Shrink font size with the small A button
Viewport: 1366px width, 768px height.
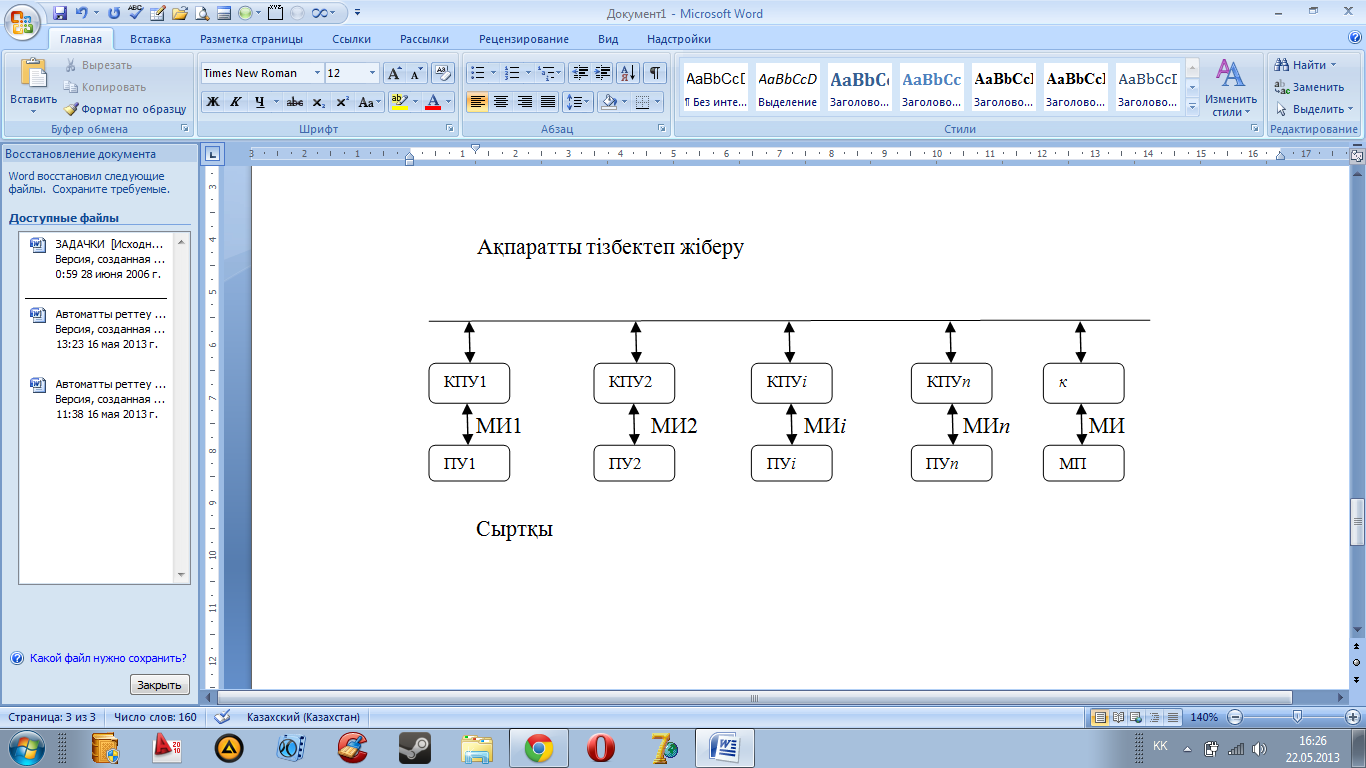416,73
